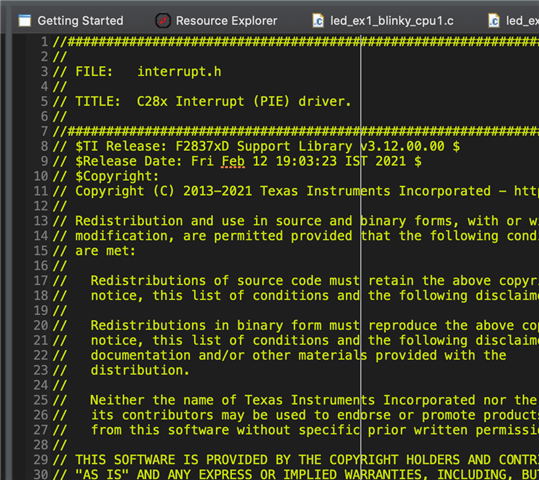The height and width of the screenshot is (480, 539).
Task: Click "from this software" on line 27
Action: point(160,430)
